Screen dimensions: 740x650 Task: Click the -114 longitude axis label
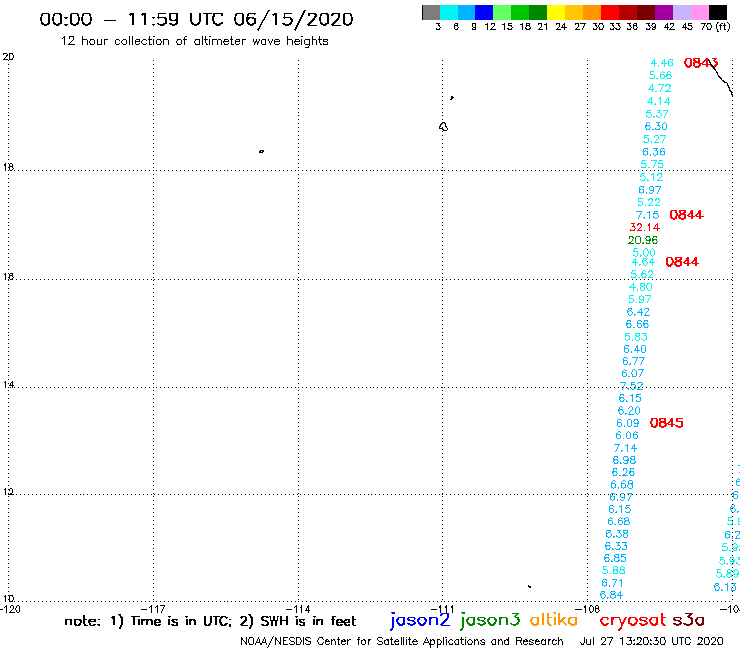click(x=298, y=609)
